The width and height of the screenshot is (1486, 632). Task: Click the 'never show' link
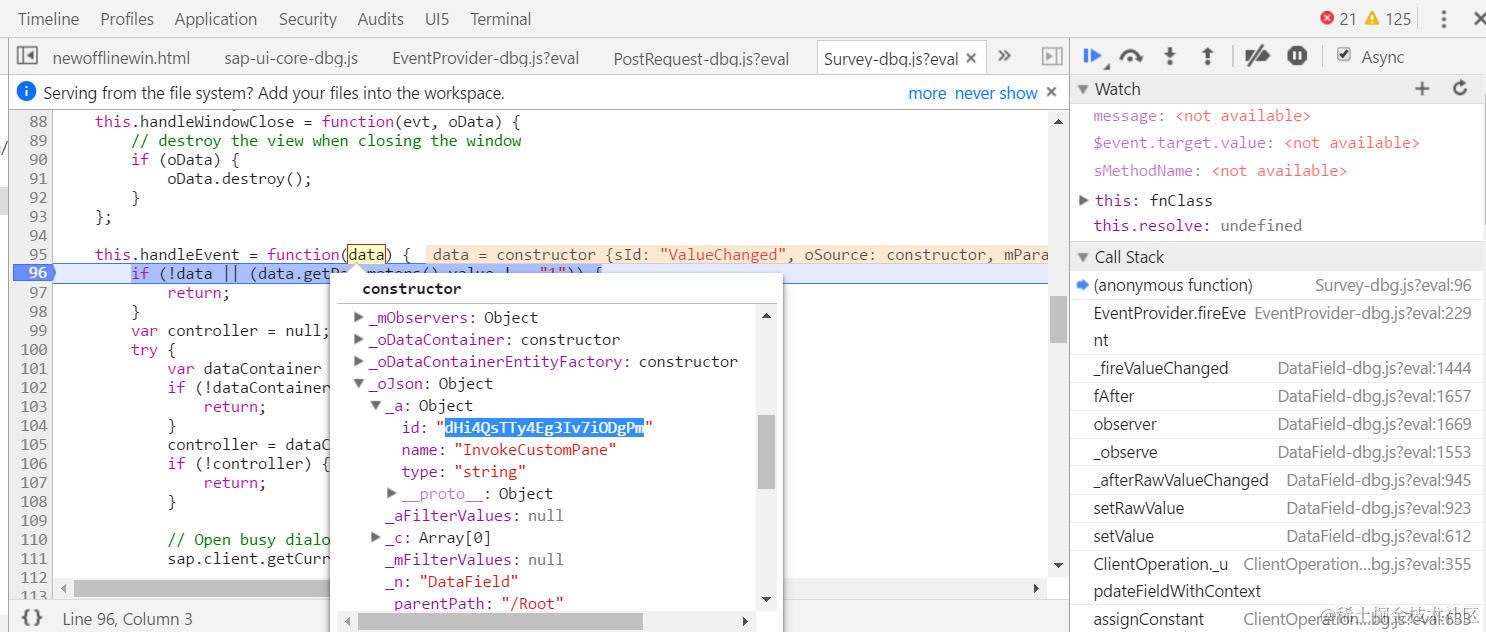click(x=996, y=93)
